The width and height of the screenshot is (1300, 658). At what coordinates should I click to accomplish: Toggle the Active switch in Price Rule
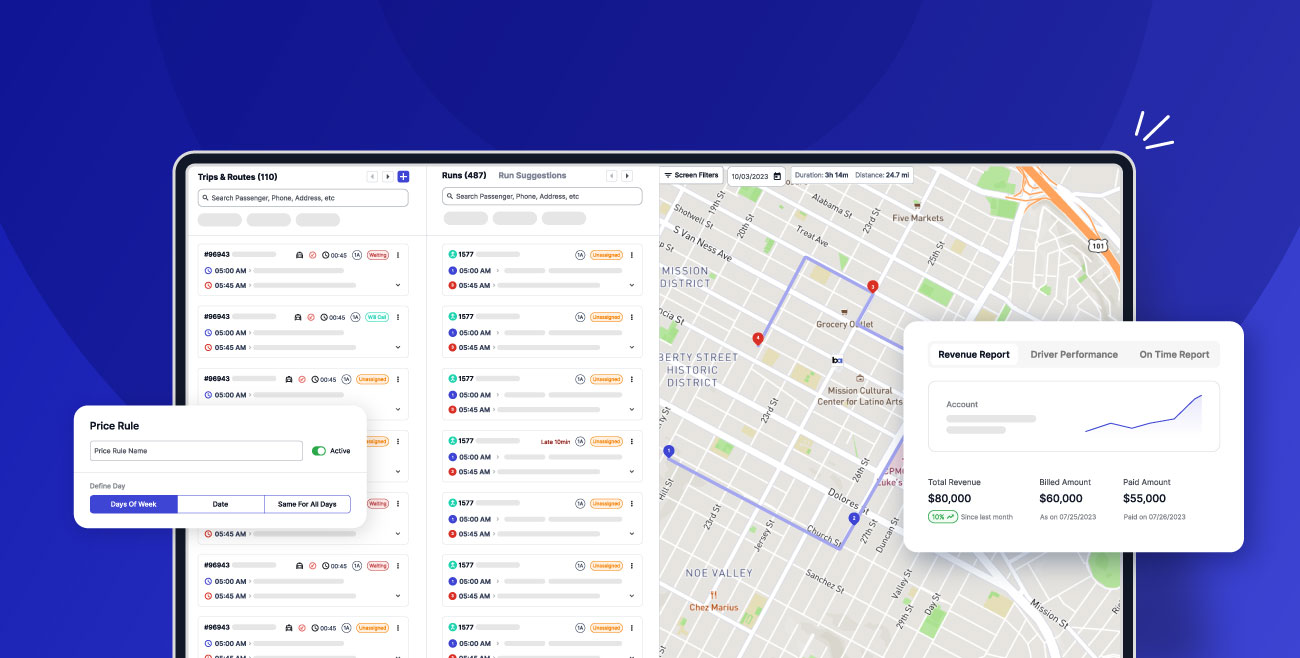(319, 451)
